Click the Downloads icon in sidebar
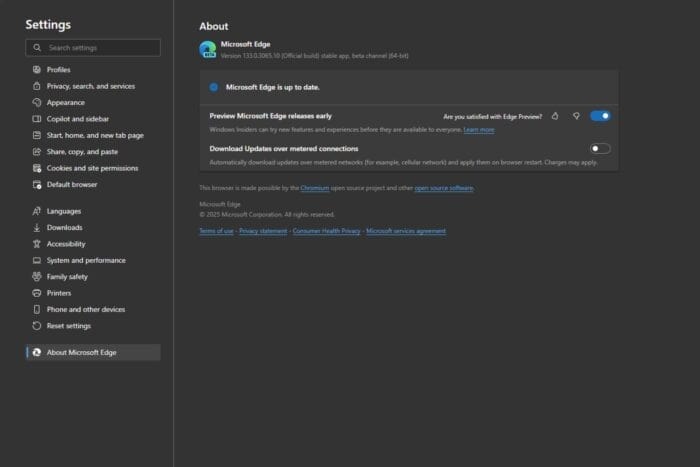 point(37,227)
